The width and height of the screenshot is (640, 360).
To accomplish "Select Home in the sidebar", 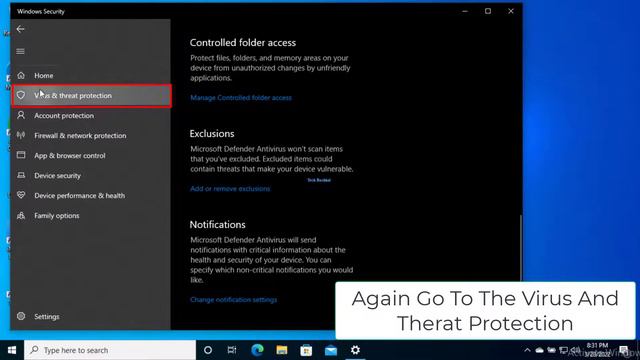I will (x=91, y=76).
